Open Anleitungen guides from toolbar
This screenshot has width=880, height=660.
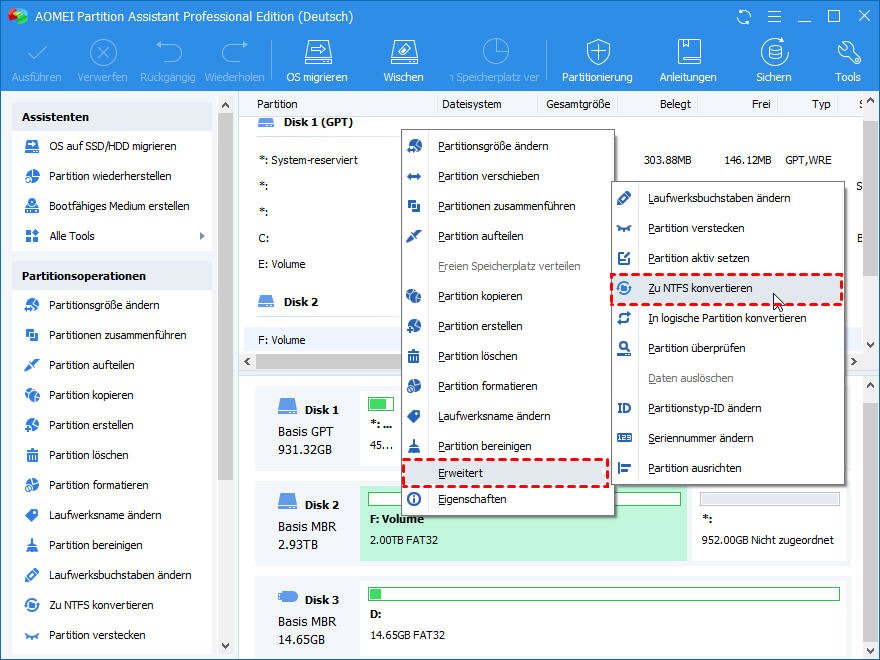pyautogui.click(x=688, y=61)
